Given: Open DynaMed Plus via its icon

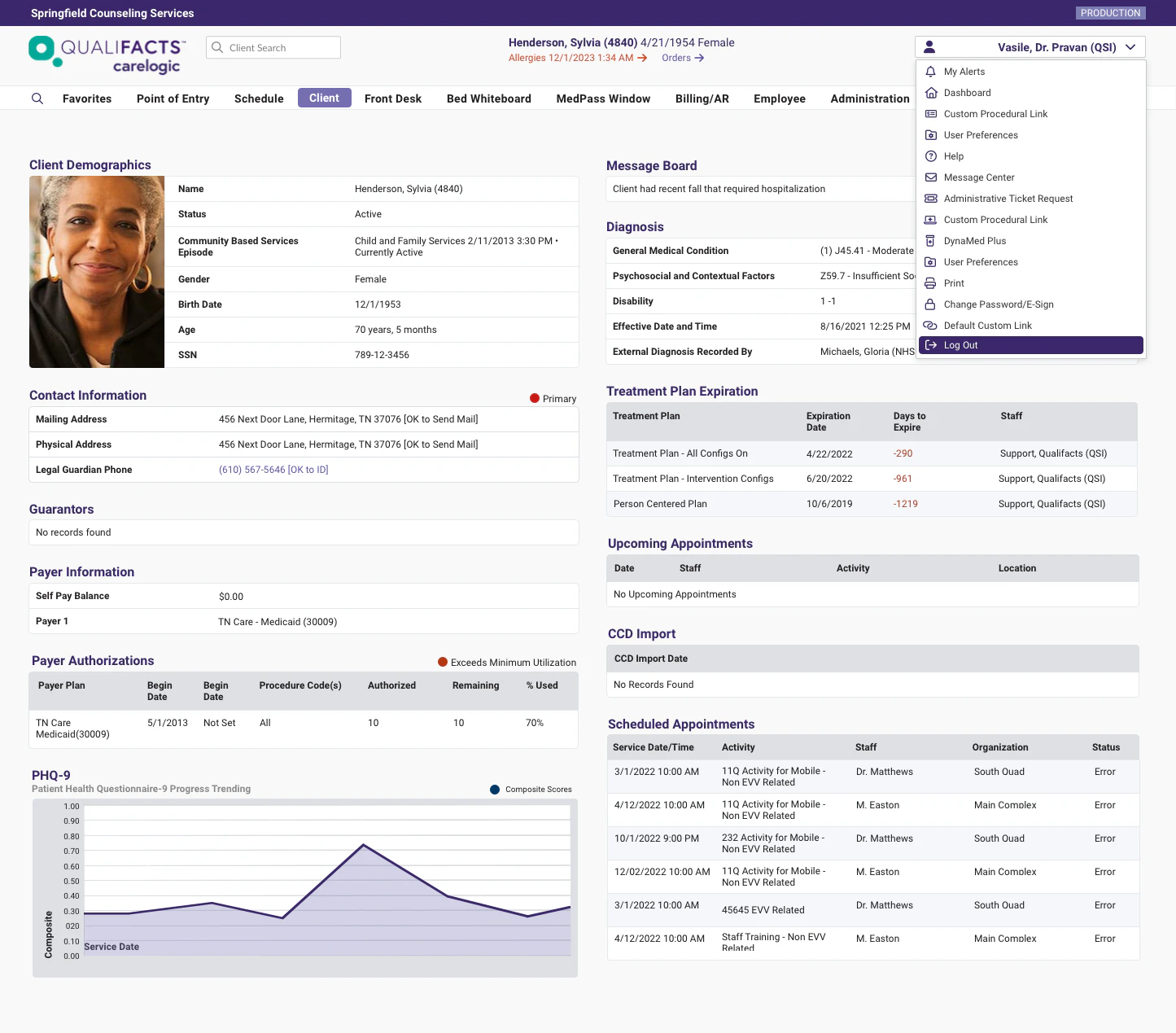Looking at the screenshot, I should point(930,241).
